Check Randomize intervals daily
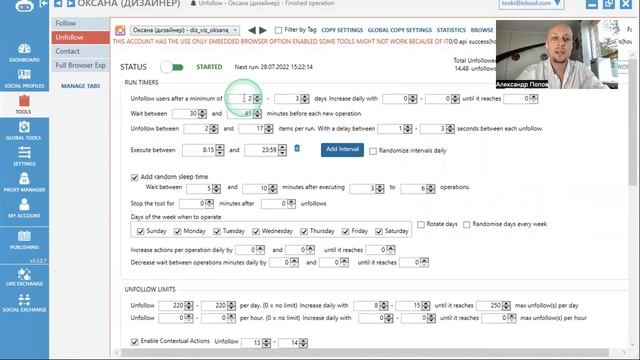The width and height of the screenshot is (640, 360). [x=373, y=151]
